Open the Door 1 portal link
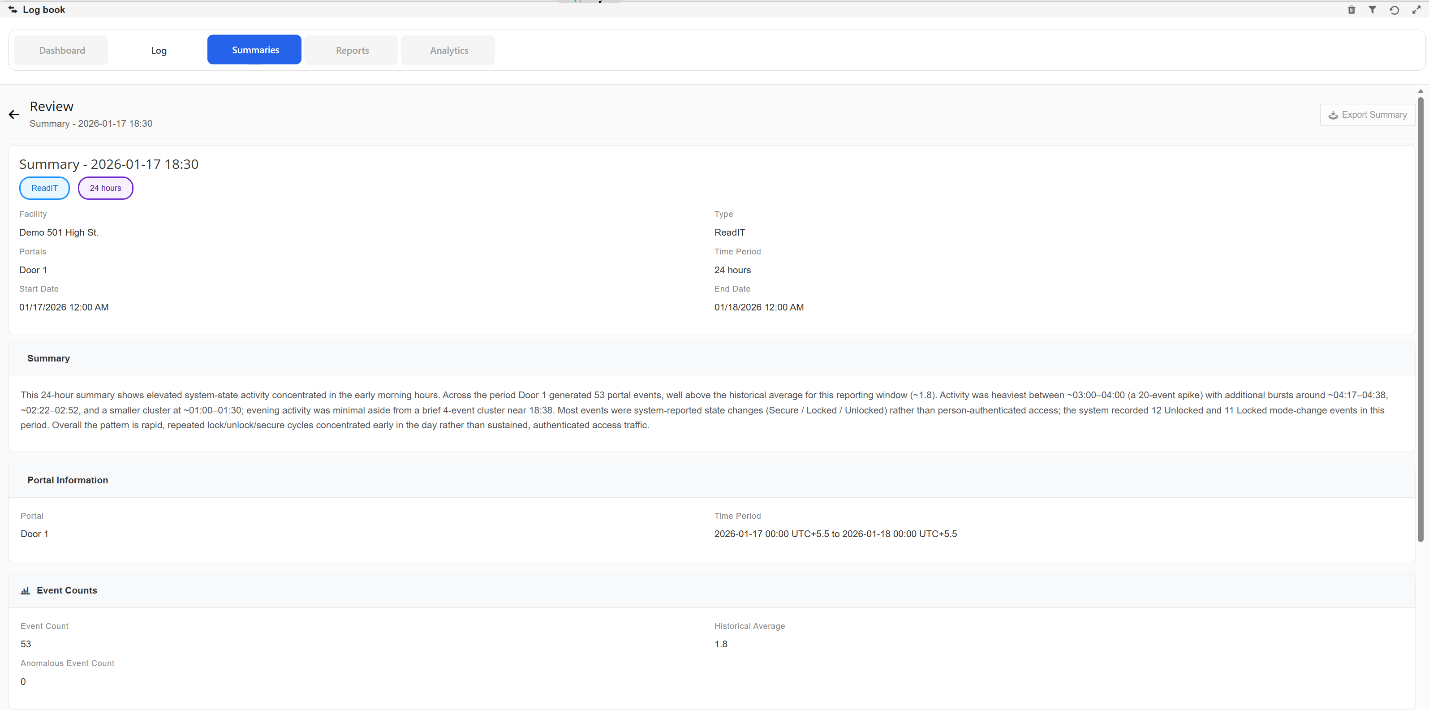Viewport: 1429px width, 710px height. [x=34, y=533]
